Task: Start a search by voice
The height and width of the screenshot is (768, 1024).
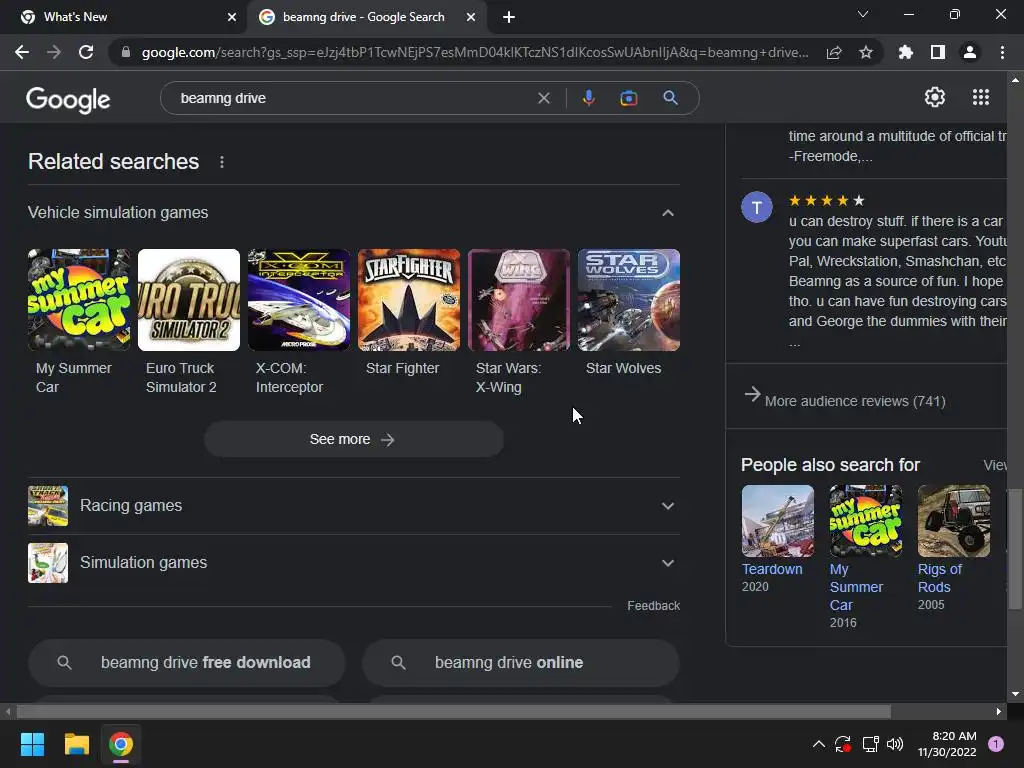Action: pos(588,98)
